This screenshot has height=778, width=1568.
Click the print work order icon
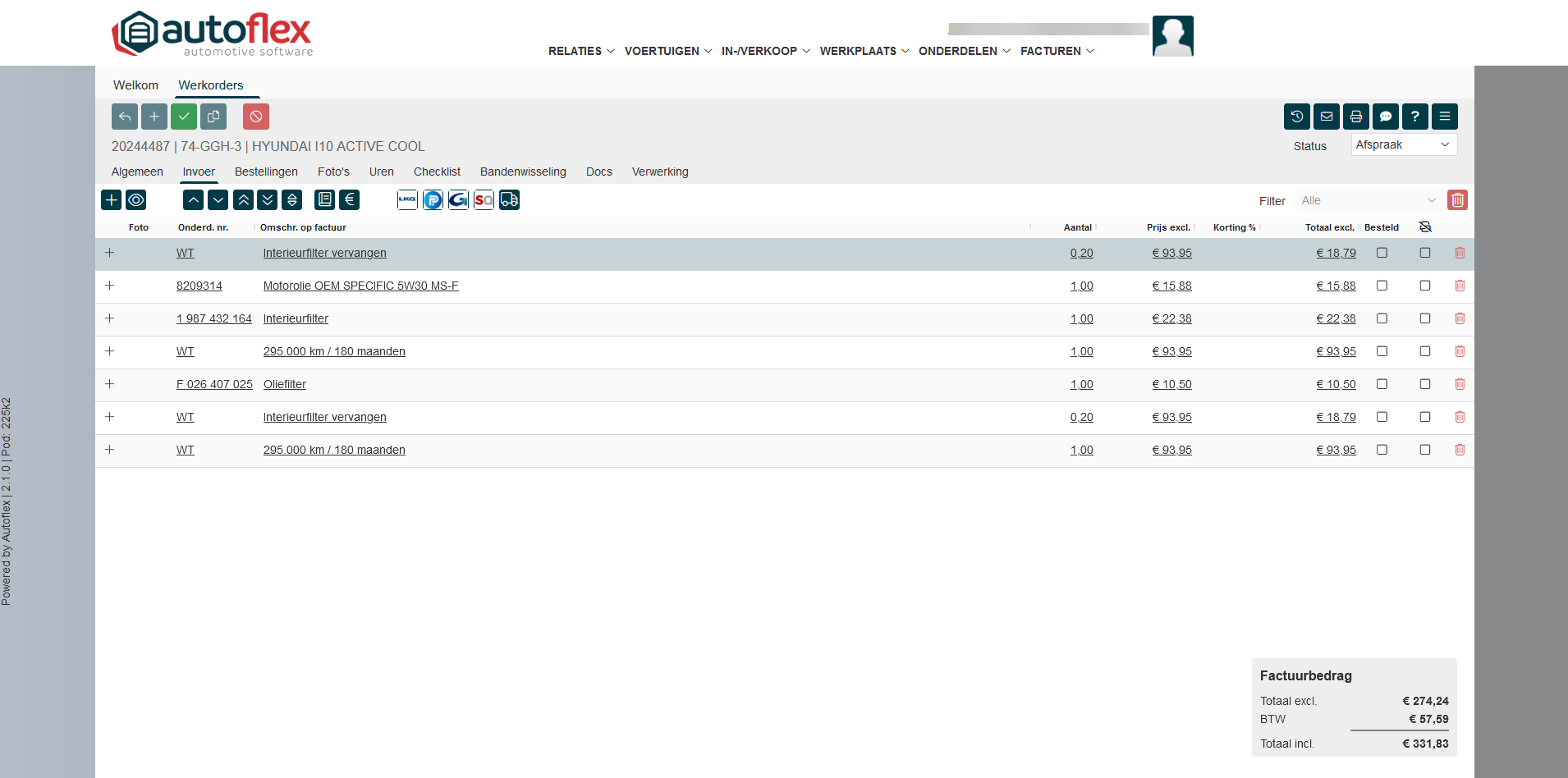1355,117
